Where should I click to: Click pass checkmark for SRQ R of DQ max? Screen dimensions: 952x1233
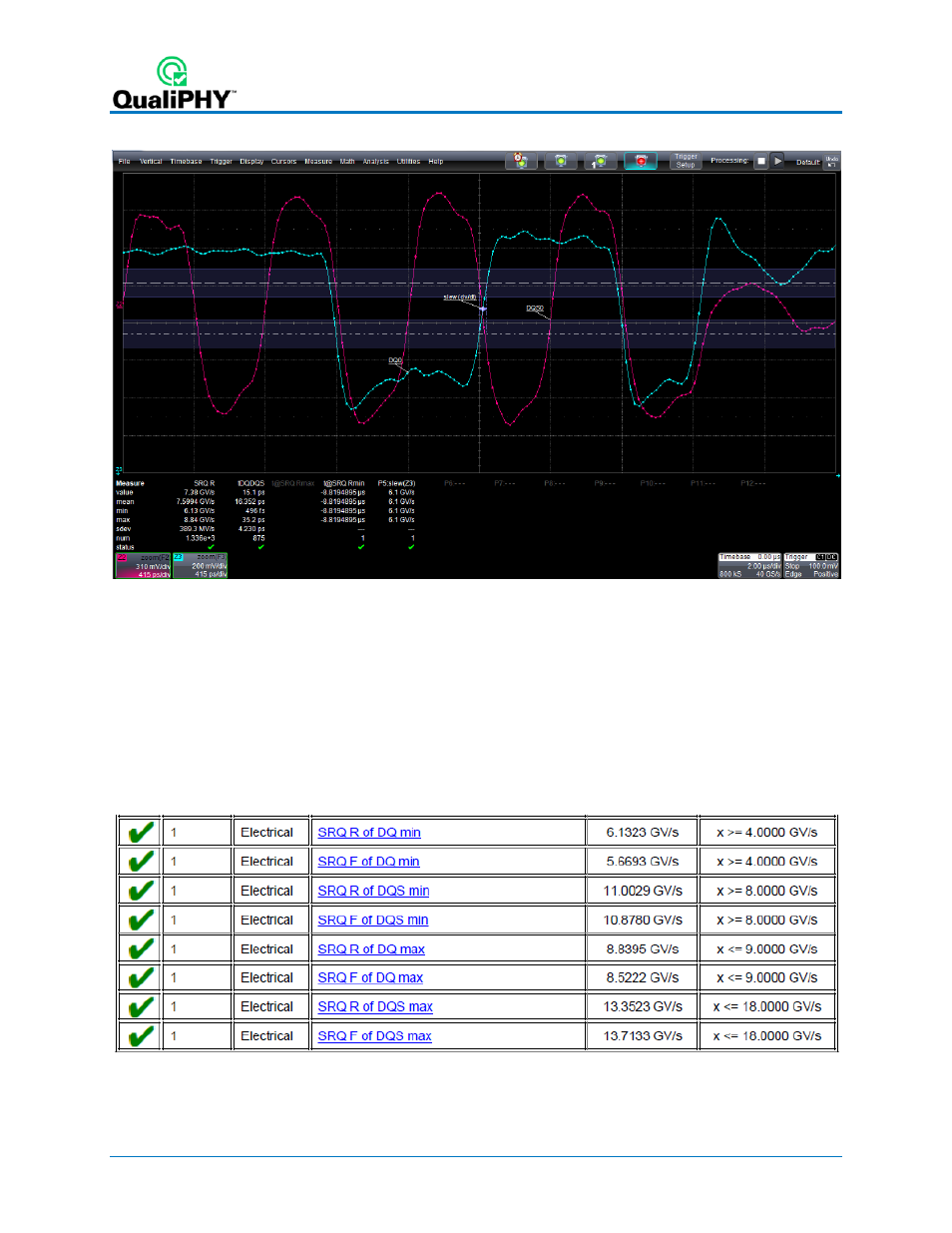[141, 948]
